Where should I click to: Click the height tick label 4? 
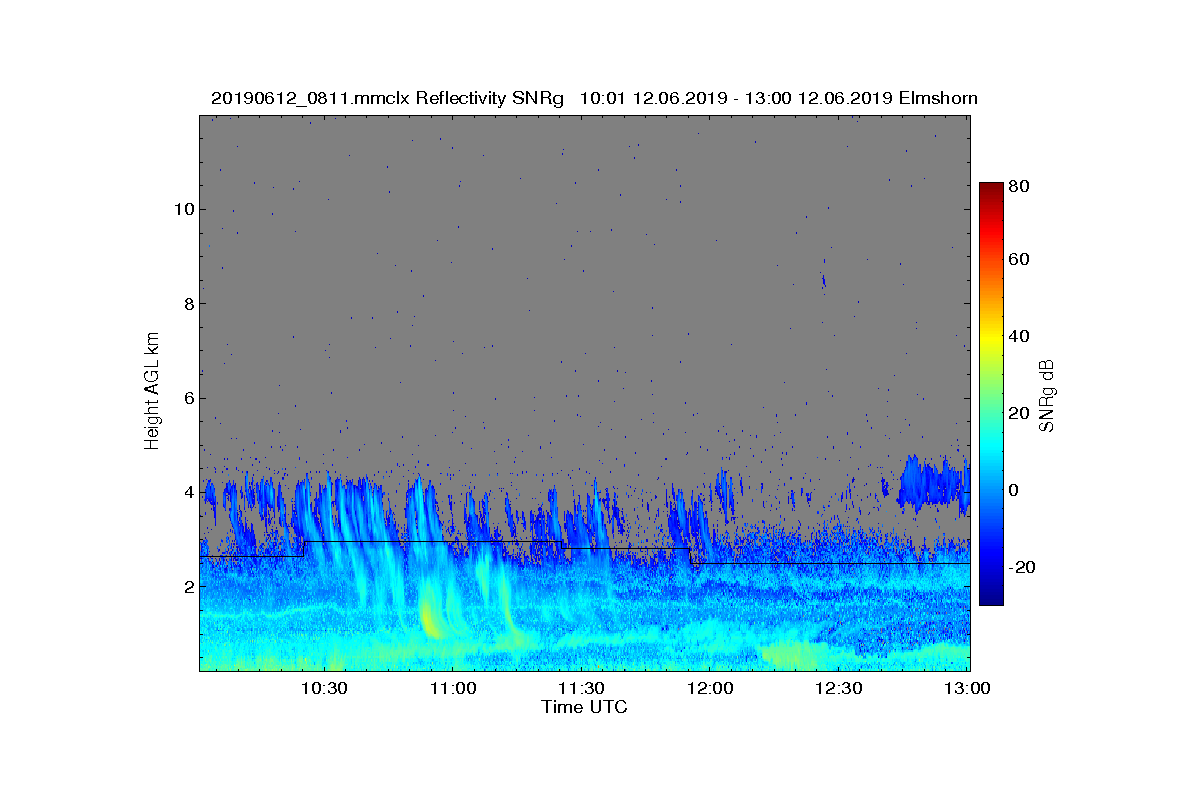point(188,492)
